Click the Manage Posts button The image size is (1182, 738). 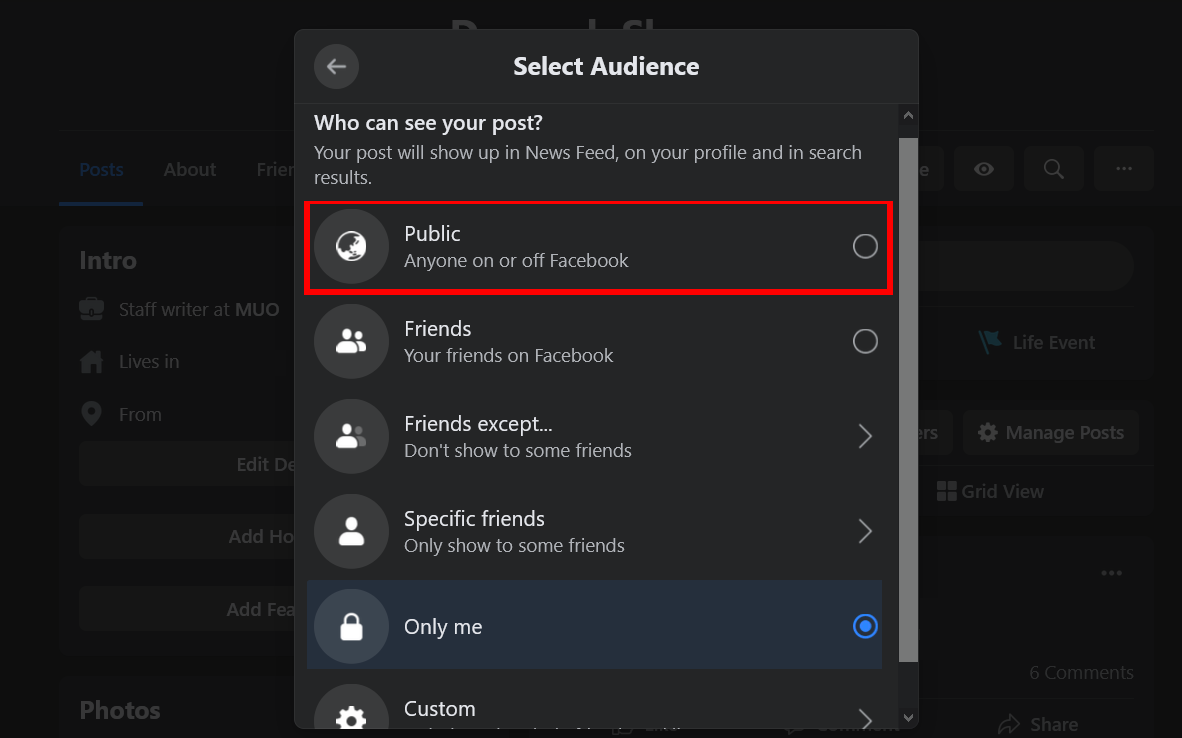tap(1050, 432)
